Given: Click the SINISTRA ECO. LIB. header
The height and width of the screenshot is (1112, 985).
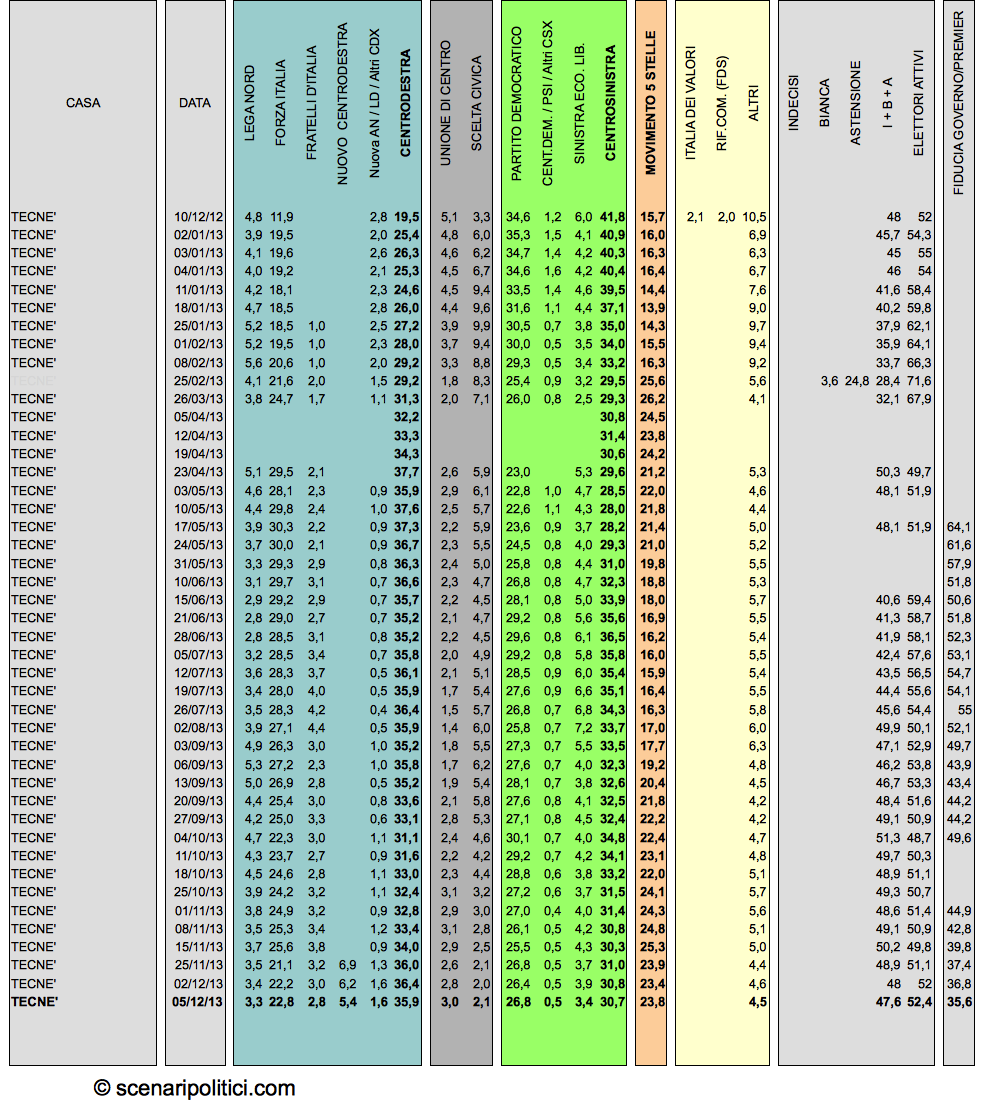Looking at the screenshot, I should 579,104.
